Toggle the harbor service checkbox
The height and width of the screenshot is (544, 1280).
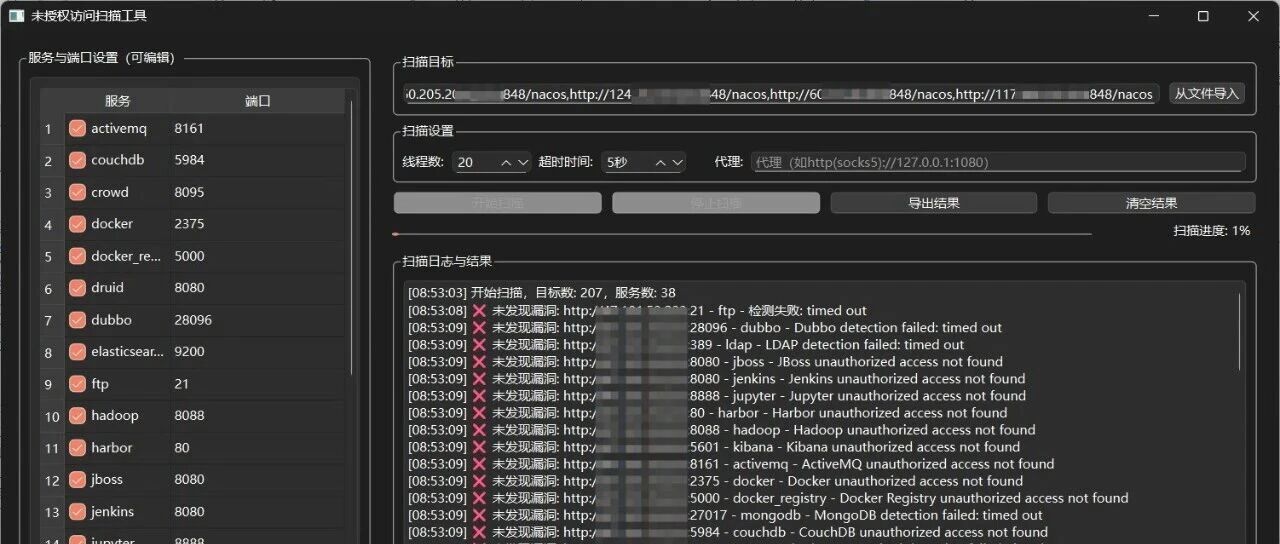click(x=77, y=448)
